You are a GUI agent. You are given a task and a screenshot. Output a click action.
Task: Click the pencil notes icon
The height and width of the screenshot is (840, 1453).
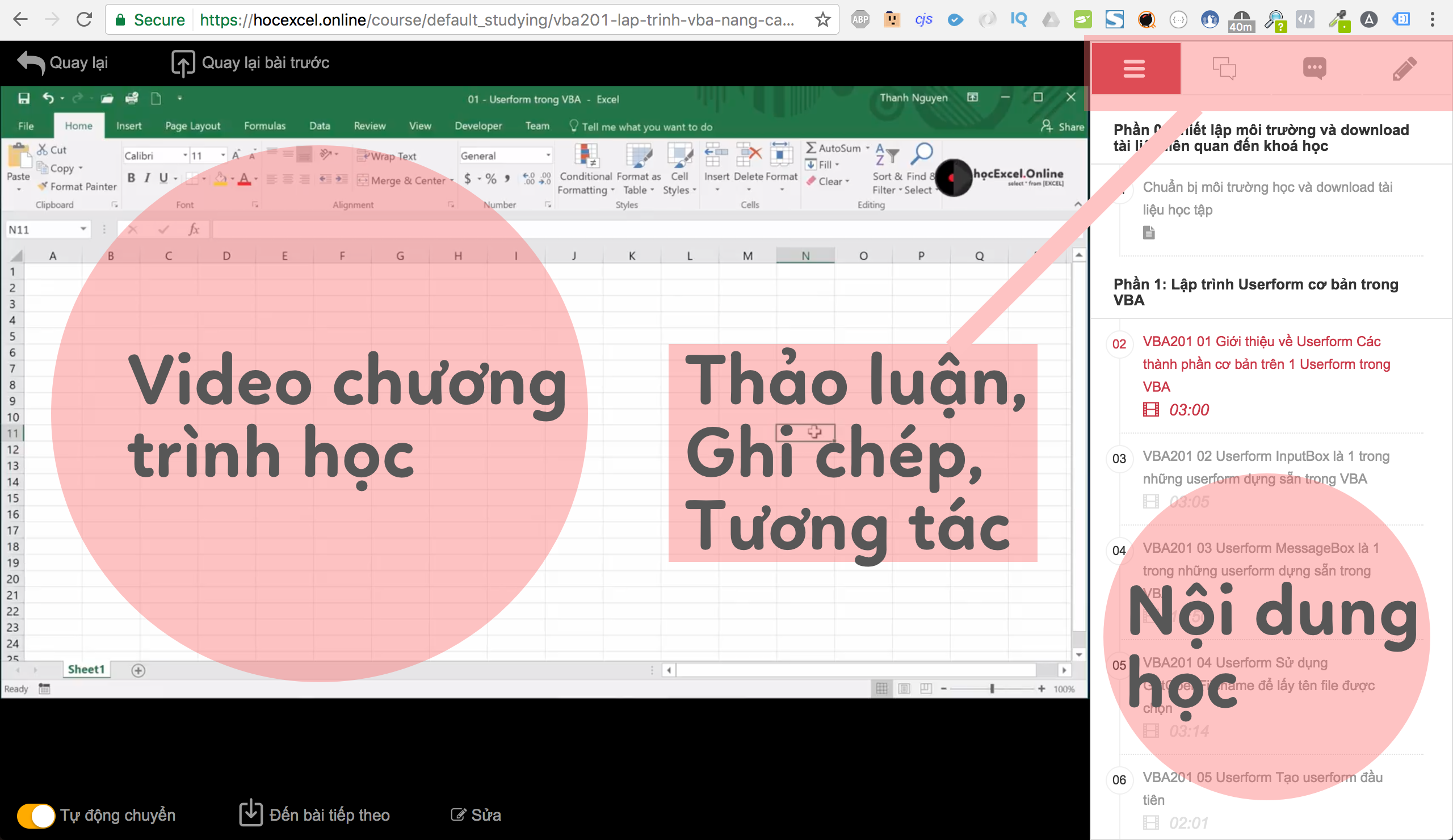[x=1404, y=69]
